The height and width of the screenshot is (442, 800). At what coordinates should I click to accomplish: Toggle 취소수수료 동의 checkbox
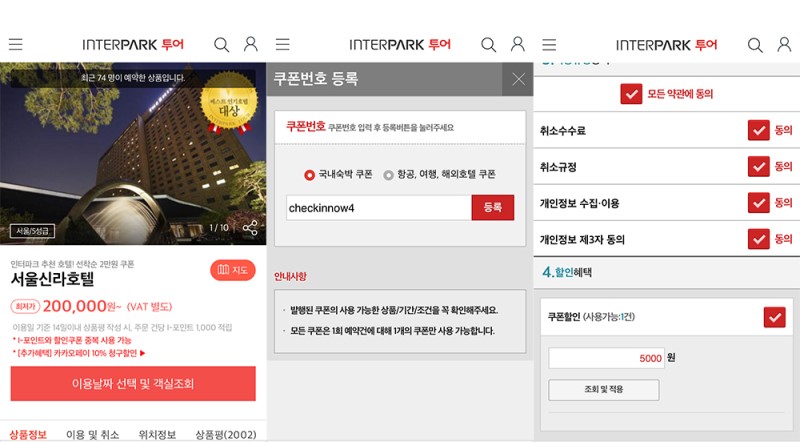pos(759,130)
